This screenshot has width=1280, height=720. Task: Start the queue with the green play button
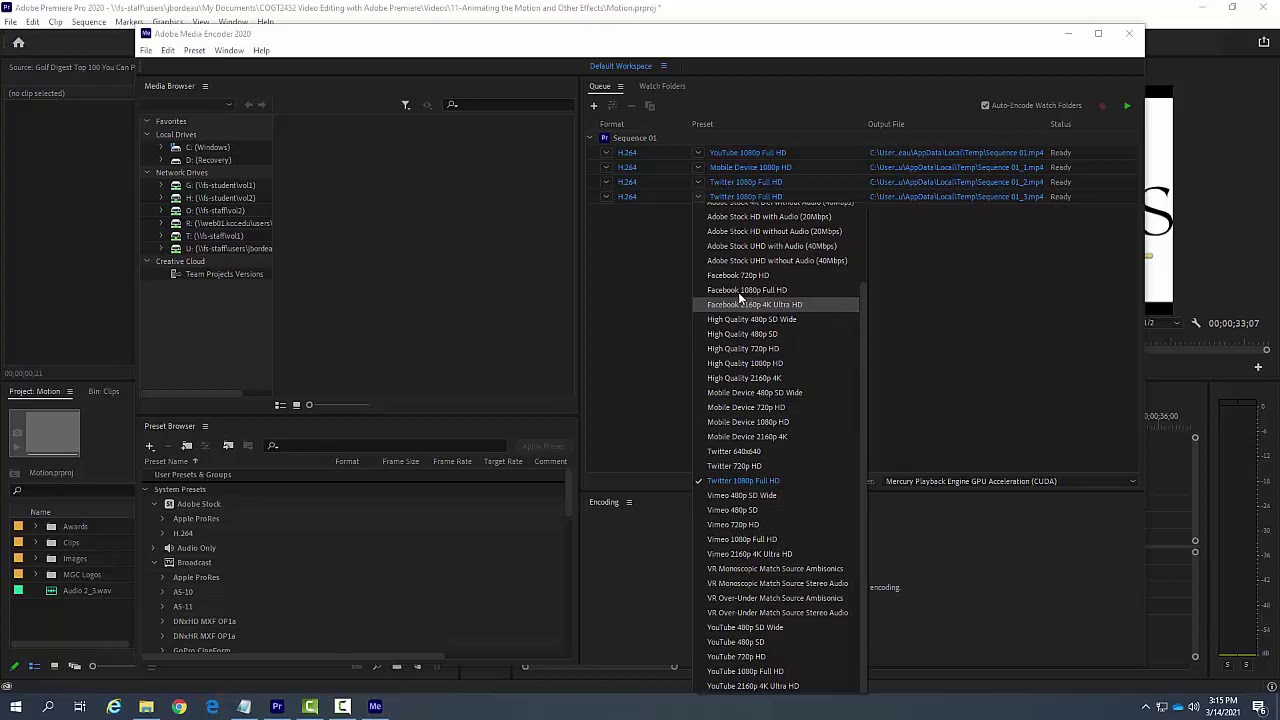1127,105
